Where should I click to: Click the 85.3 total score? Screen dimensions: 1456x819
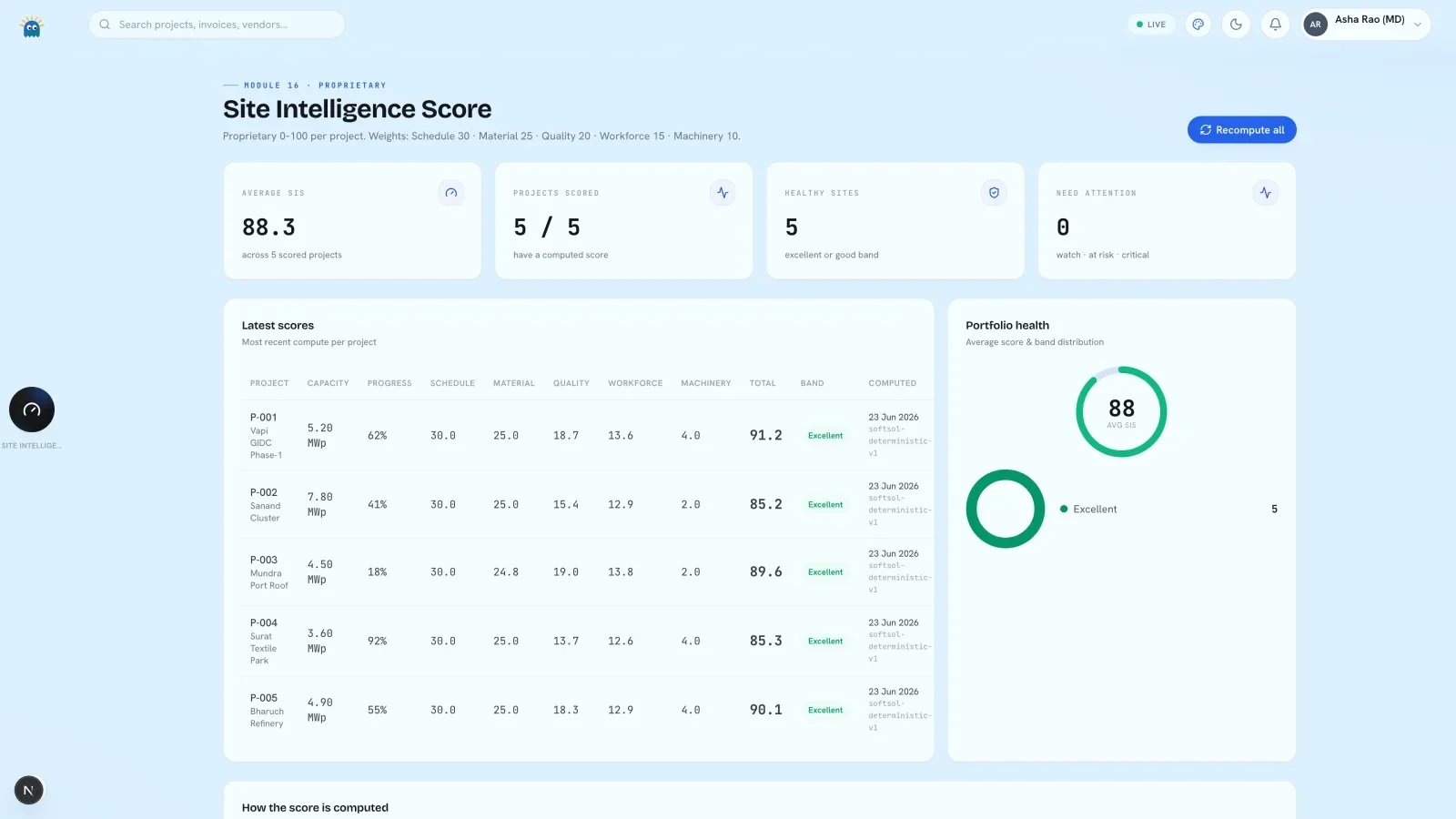click(x=765, y=642)
